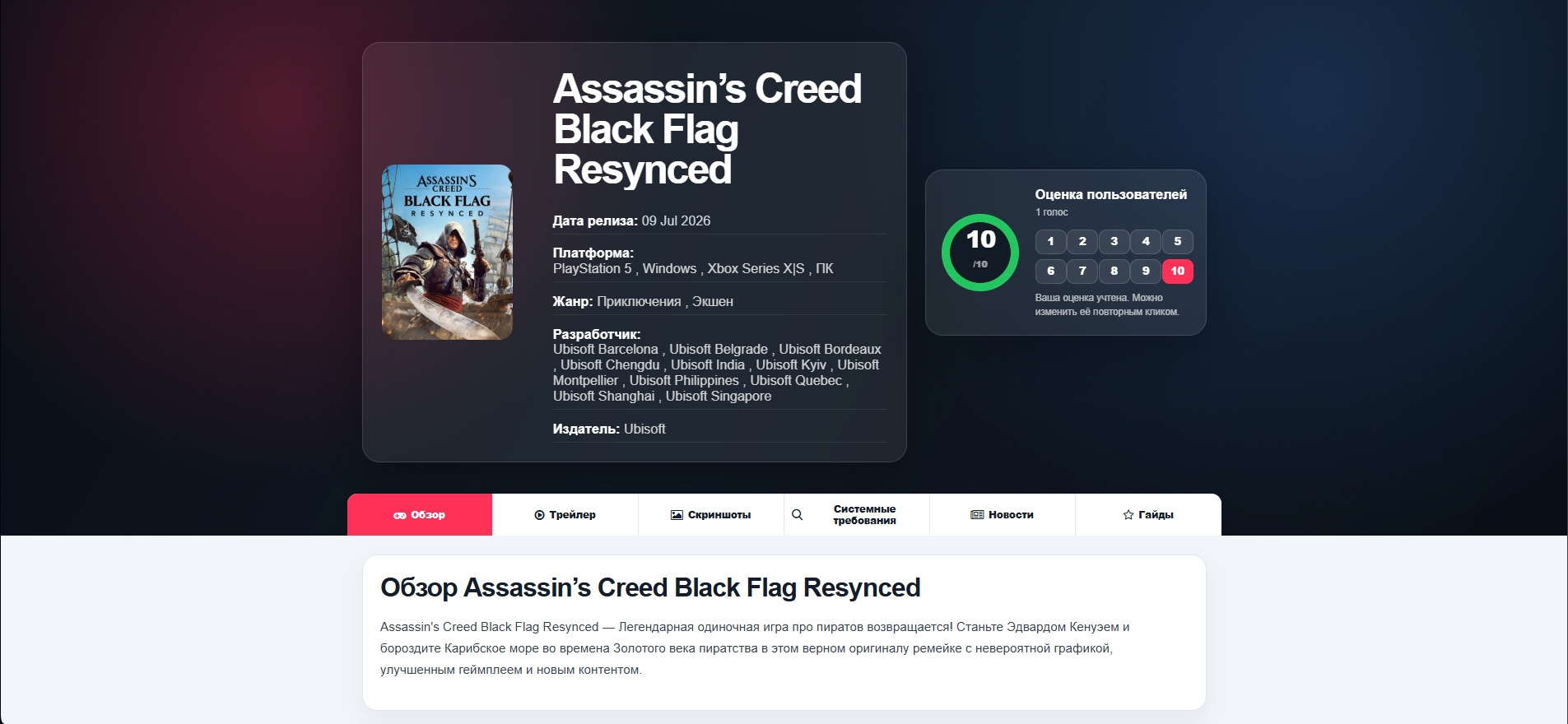Click the newspaper icon beside Новости
1568x724 pixels.
[977, 515]
